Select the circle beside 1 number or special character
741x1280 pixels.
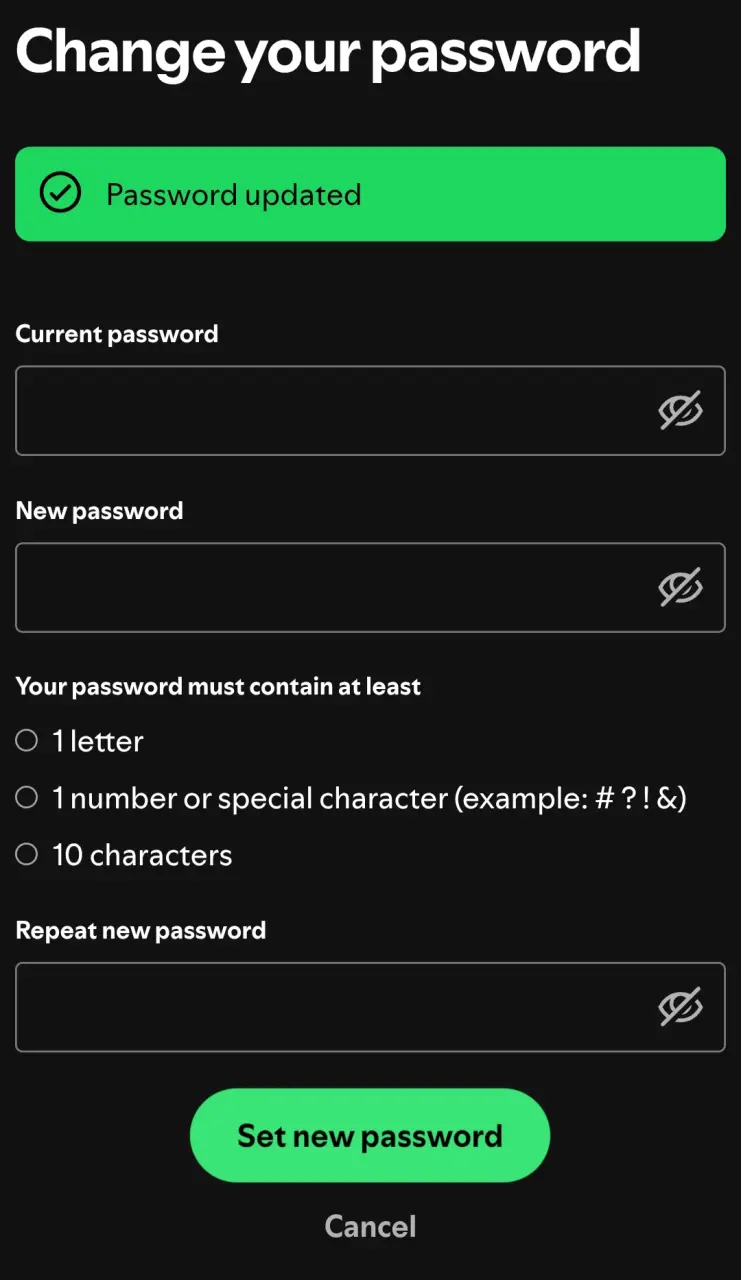pos(27,797)
